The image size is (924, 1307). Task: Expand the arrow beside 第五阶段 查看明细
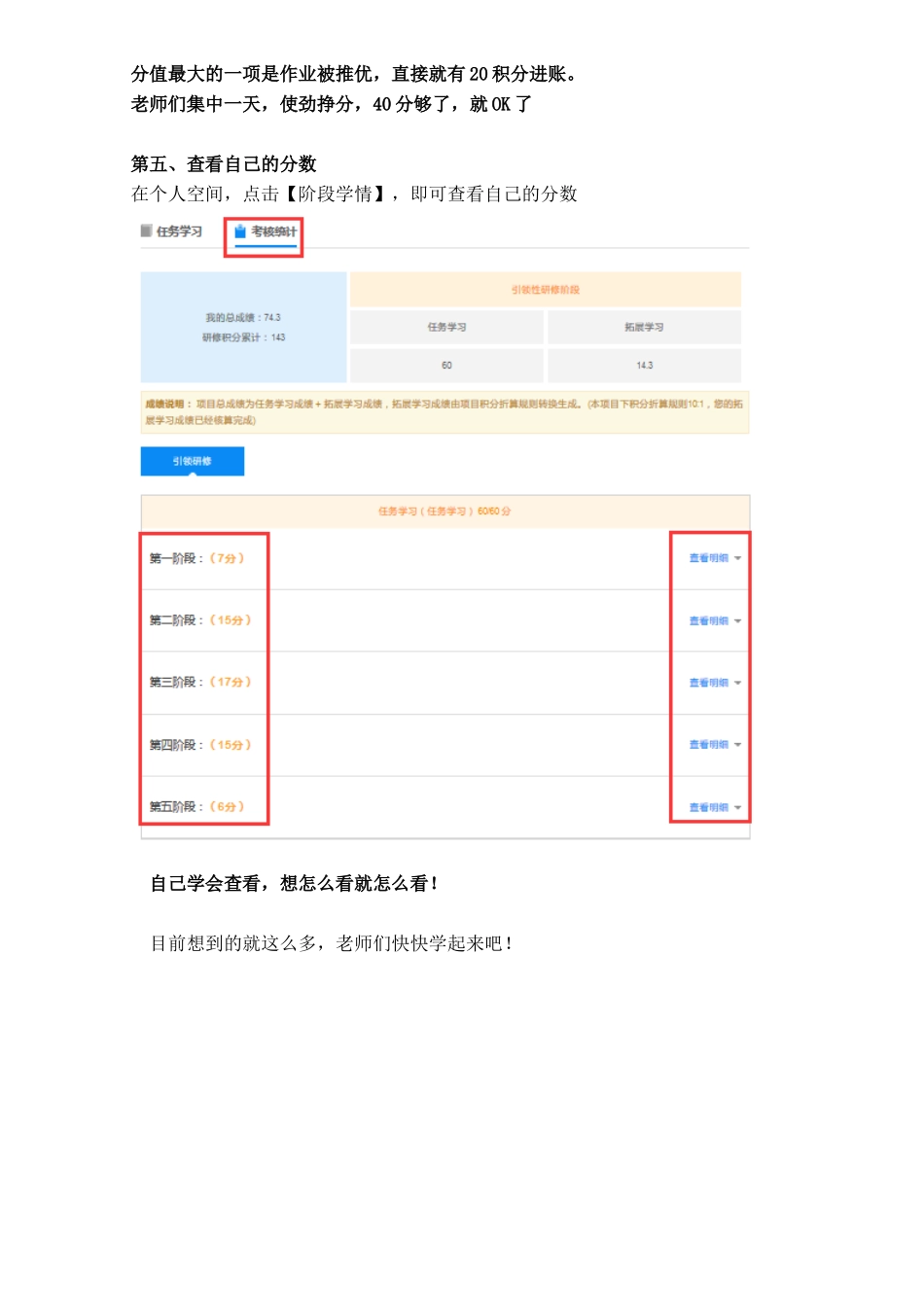(737, 808)
